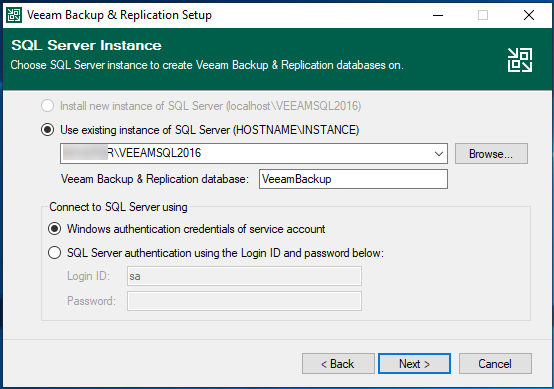Click the VeeamBackup database name field

click(x=353, y=179)
